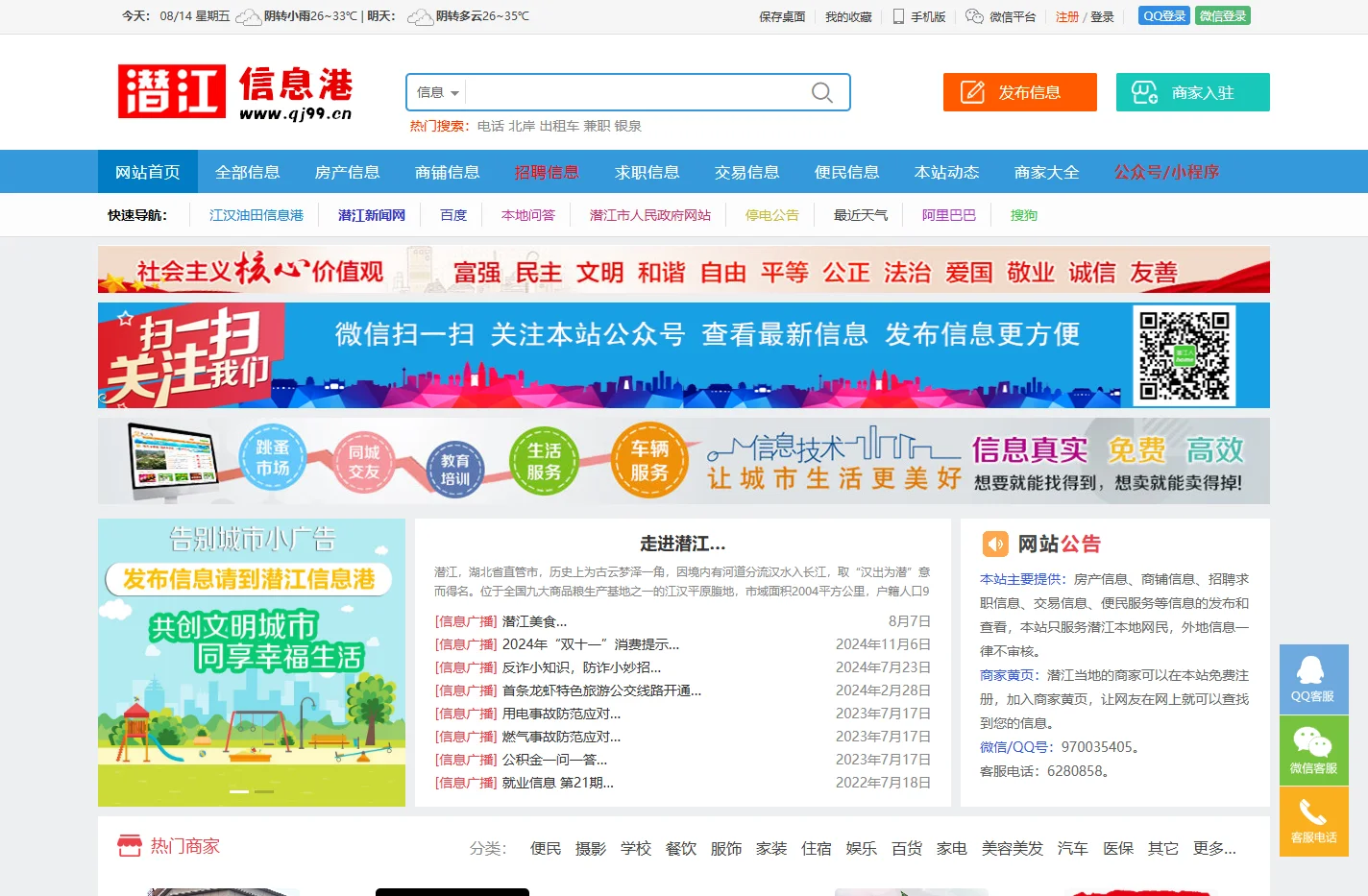Image resolution: width=1368 pixels, height=896 pixels.
Task: Click the 注册 link
Action: pos(1067,16)
